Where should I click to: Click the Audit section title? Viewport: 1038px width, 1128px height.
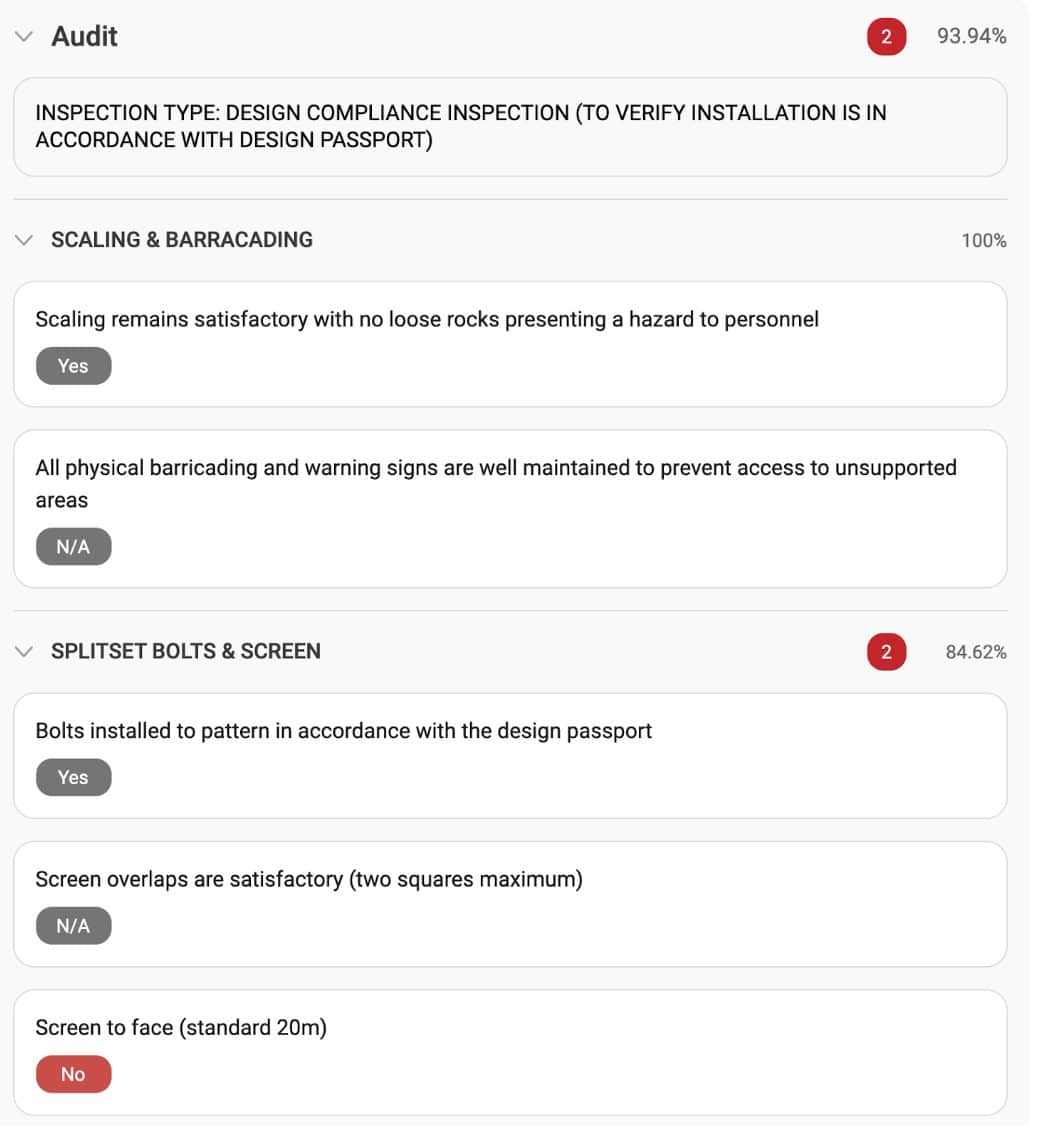coord(85,37)
